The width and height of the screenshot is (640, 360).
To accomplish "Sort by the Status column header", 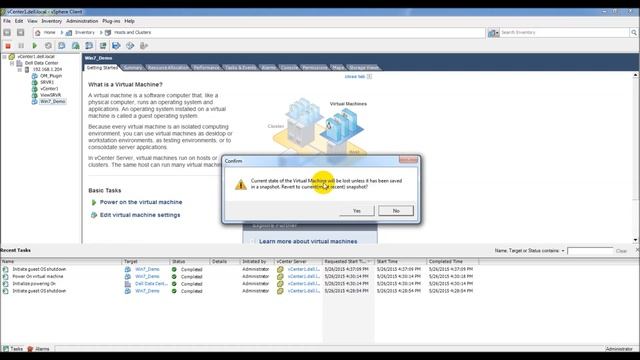I will tap(189, 261).
